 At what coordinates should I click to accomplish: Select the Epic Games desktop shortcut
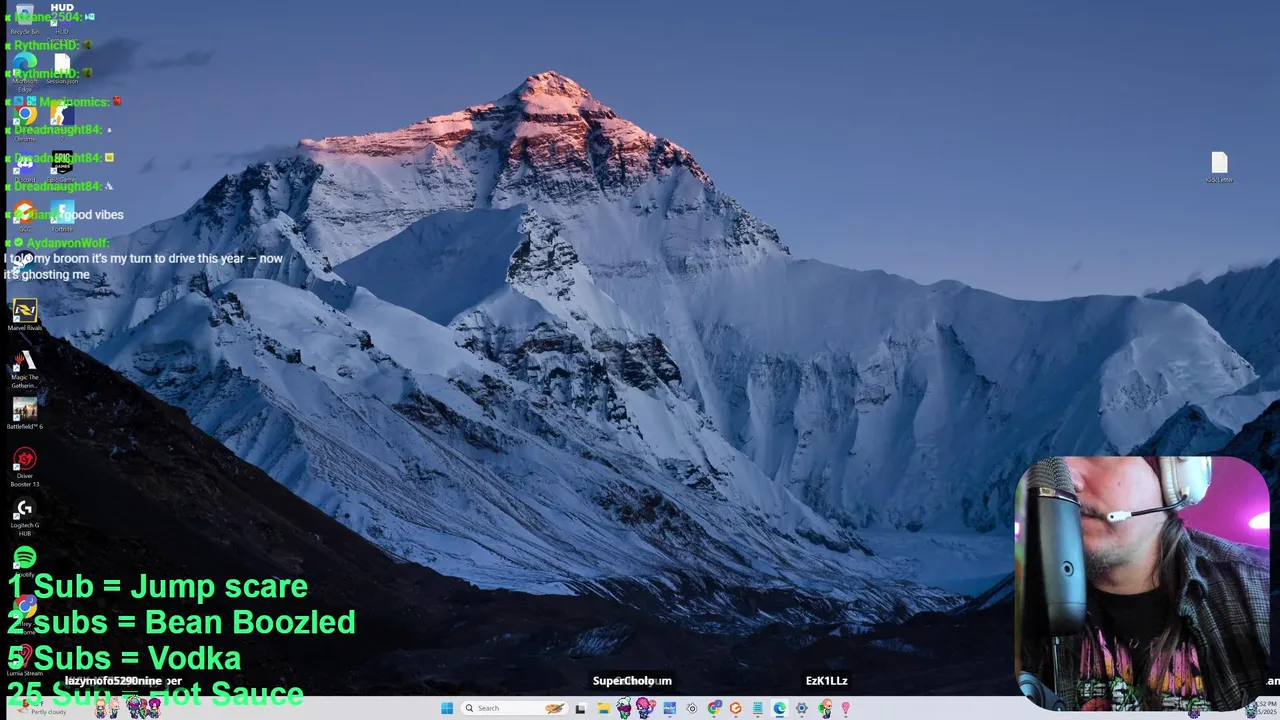pos(62,166)
